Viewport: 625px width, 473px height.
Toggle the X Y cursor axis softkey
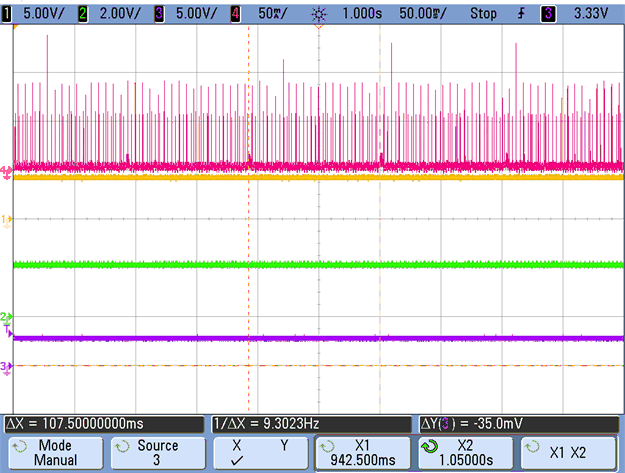pyautogui.click(x=261, y=453)
